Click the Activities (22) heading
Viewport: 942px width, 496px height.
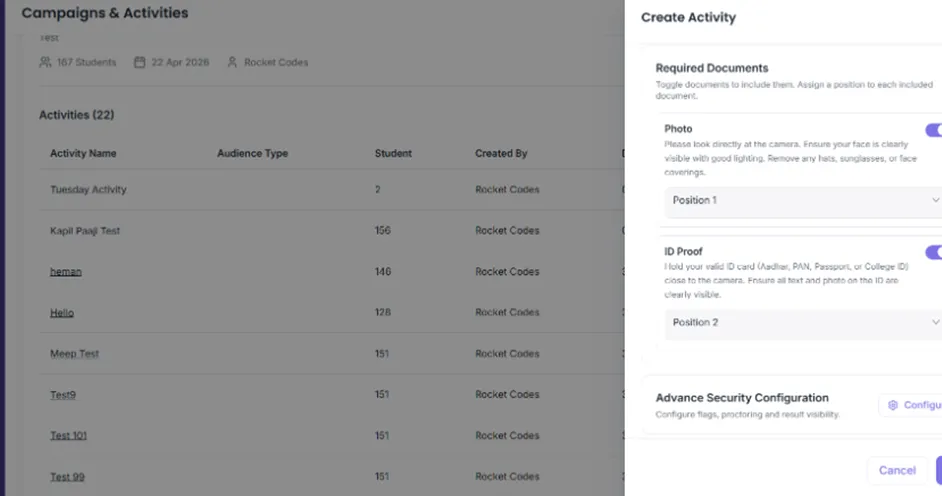(76, 115)
